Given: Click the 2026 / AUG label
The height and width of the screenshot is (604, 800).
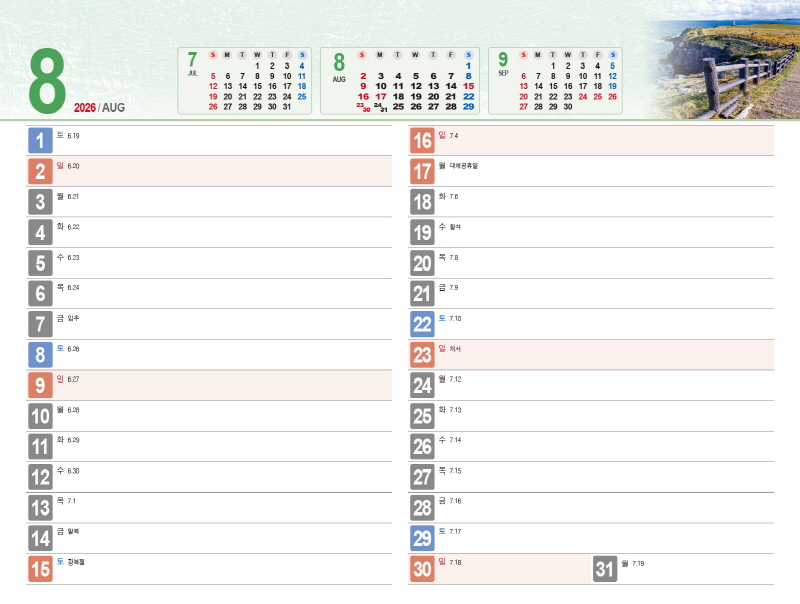Looking at the screenshot, I should pyautogui.click(x=99, y=107).
